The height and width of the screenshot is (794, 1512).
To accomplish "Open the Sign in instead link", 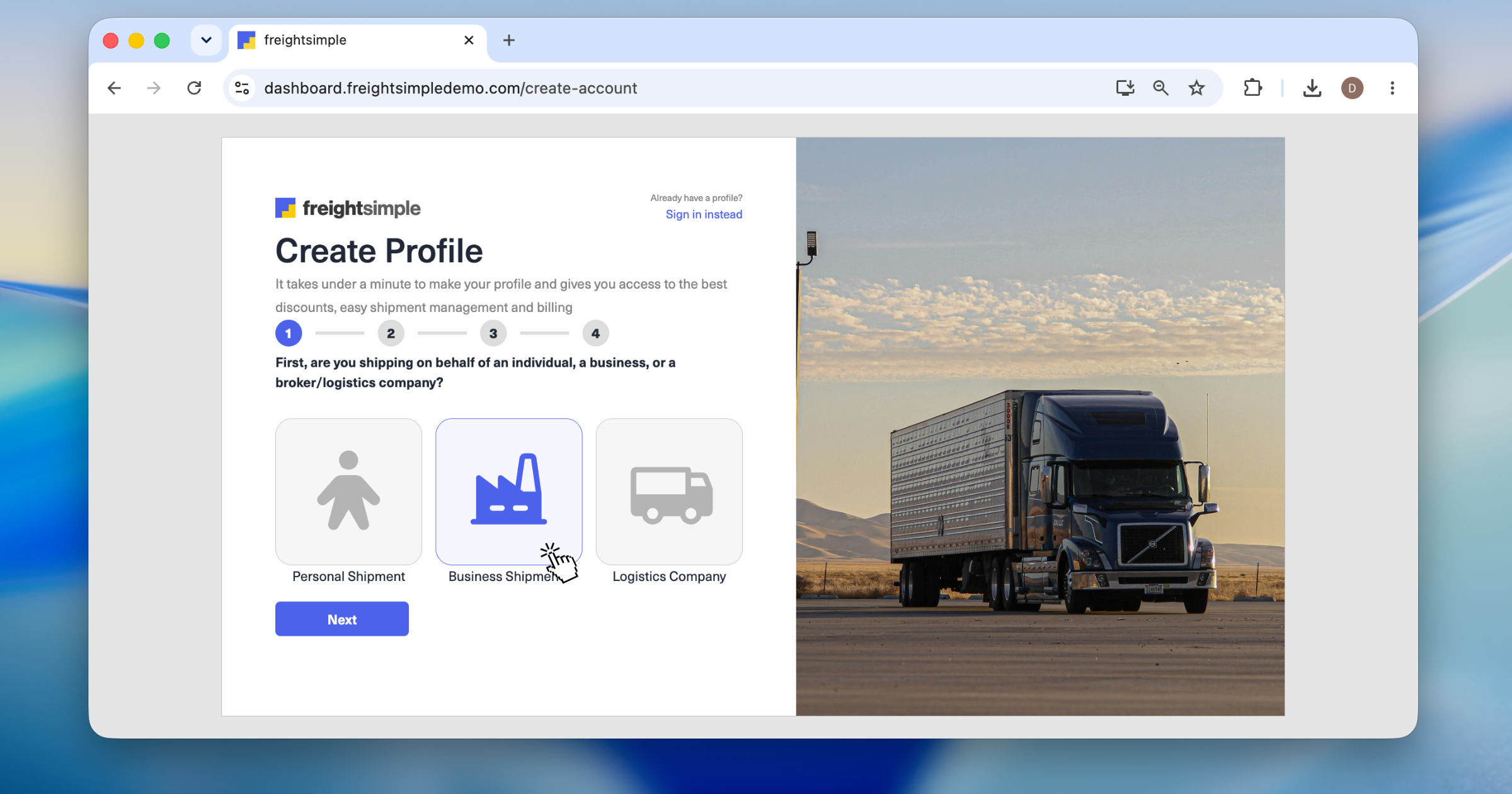I will coord(704,214).
